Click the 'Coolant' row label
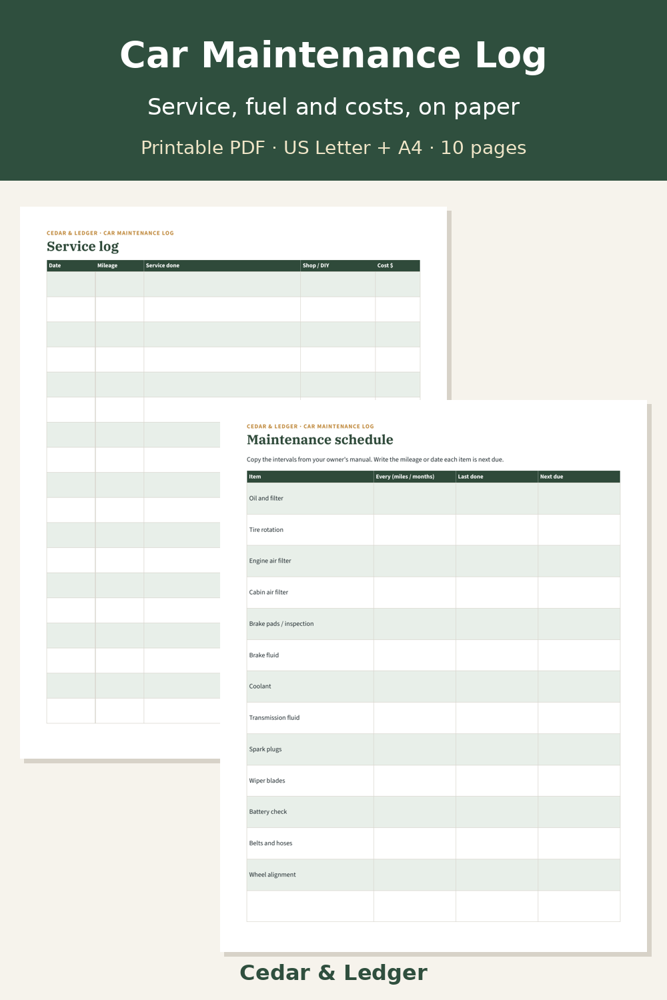667x1000 pixels. click(260, 686)
